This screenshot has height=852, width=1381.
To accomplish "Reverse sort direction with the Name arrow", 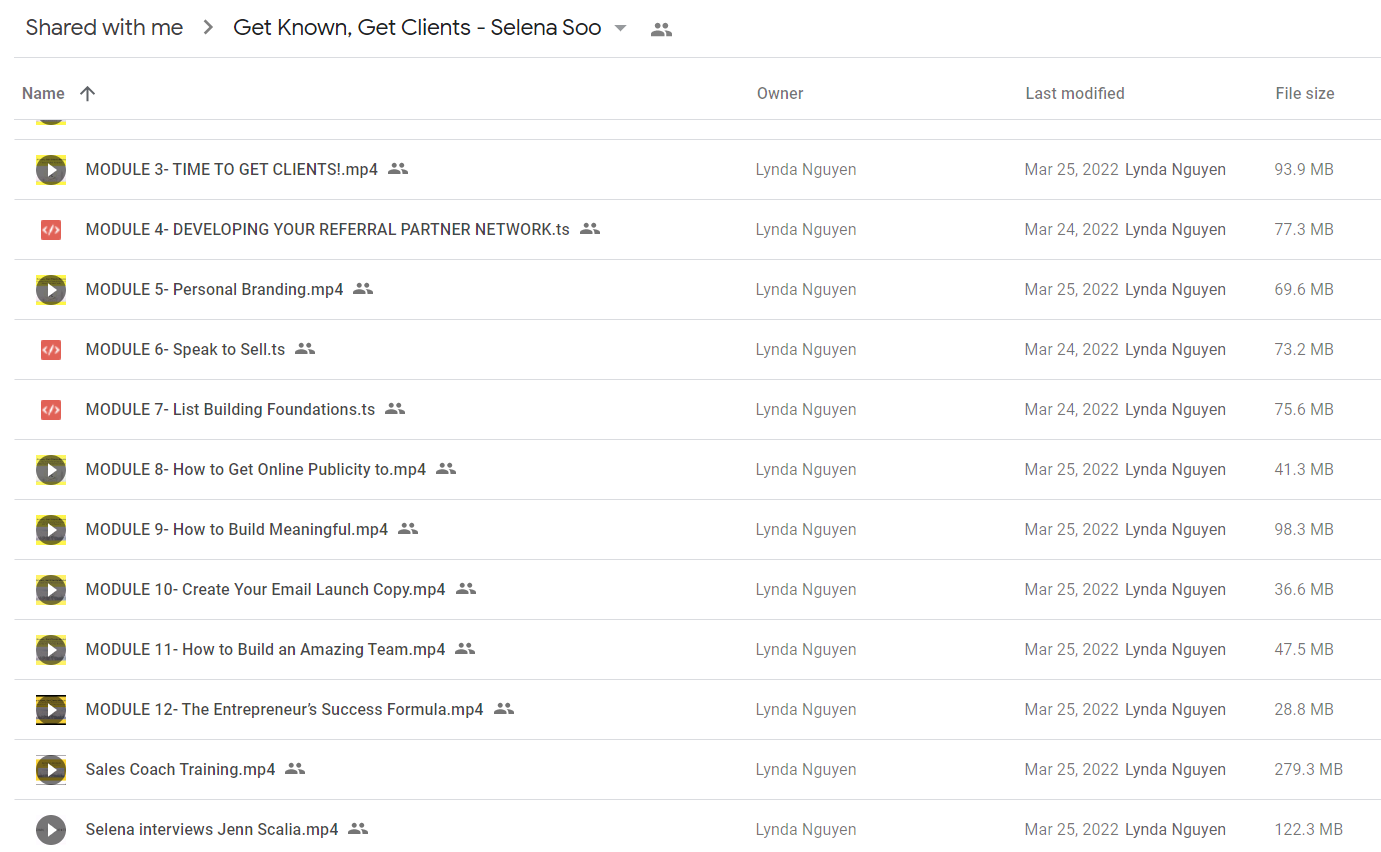I will [87, 93].
